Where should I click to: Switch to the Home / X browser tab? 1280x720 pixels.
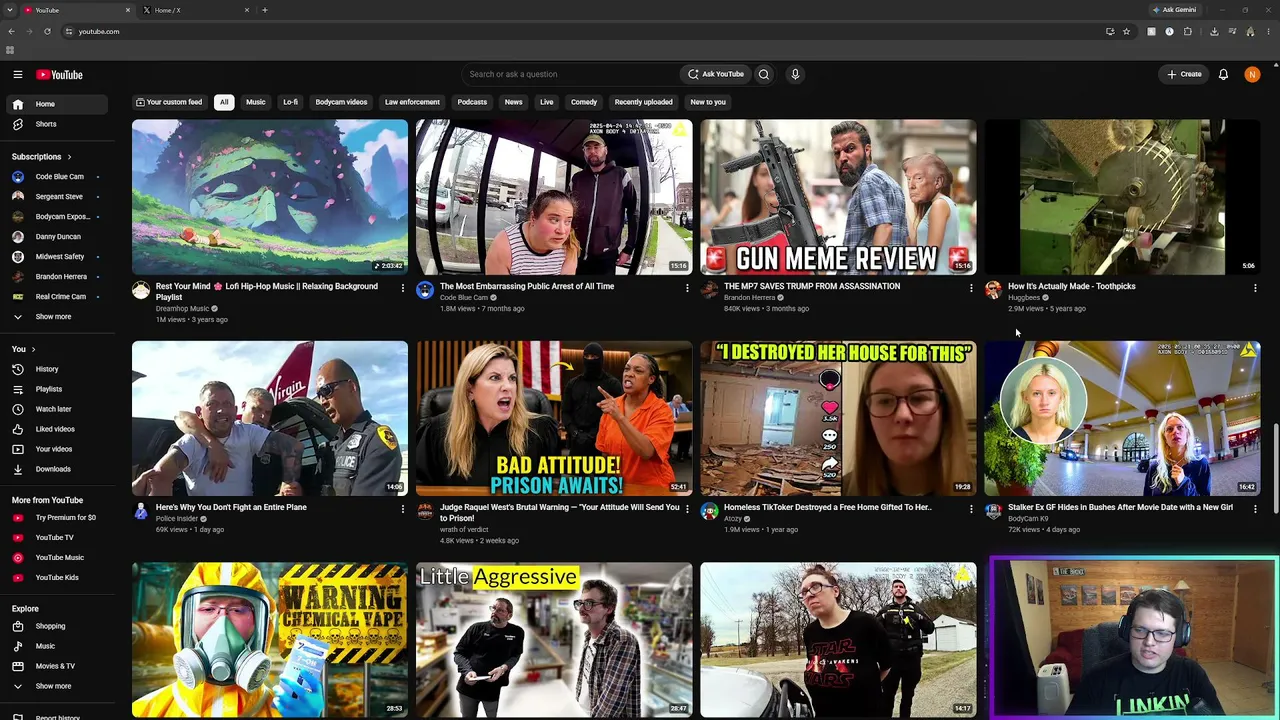pos(195,10)
